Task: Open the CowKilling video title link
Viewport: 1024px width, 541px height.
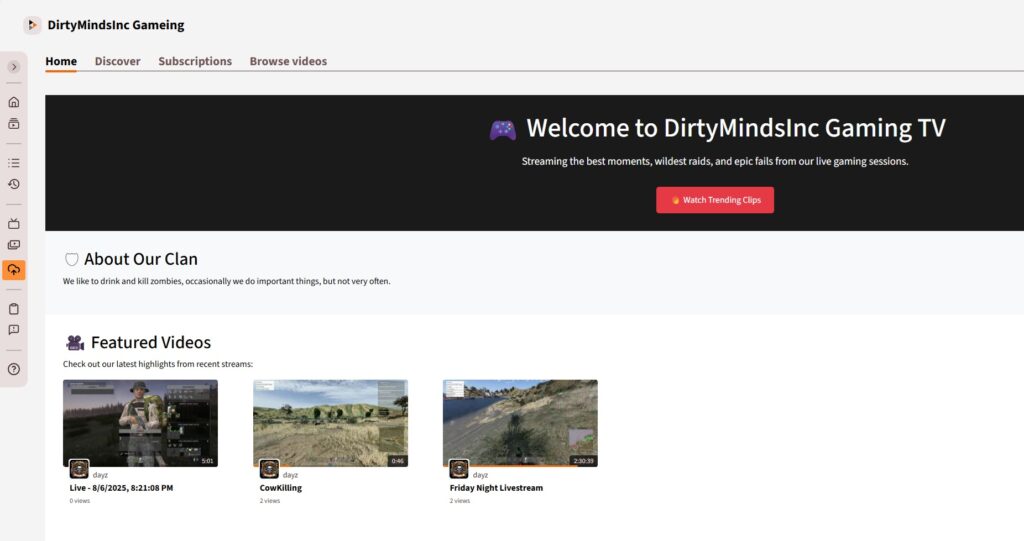Action: [281, 488]
